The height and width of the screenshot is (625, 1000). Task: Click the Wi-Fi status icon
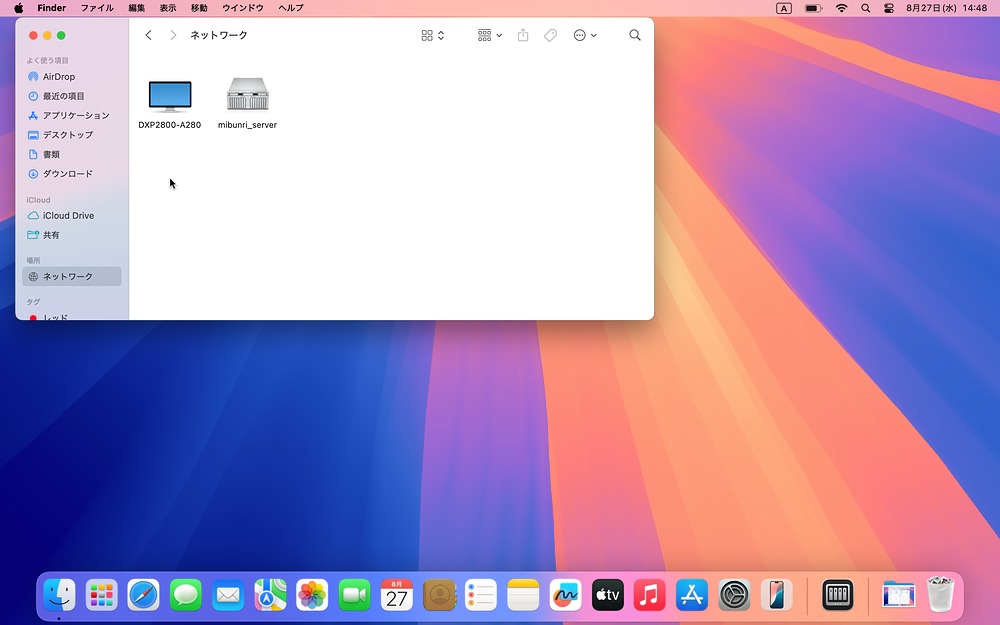coord(841,8)
